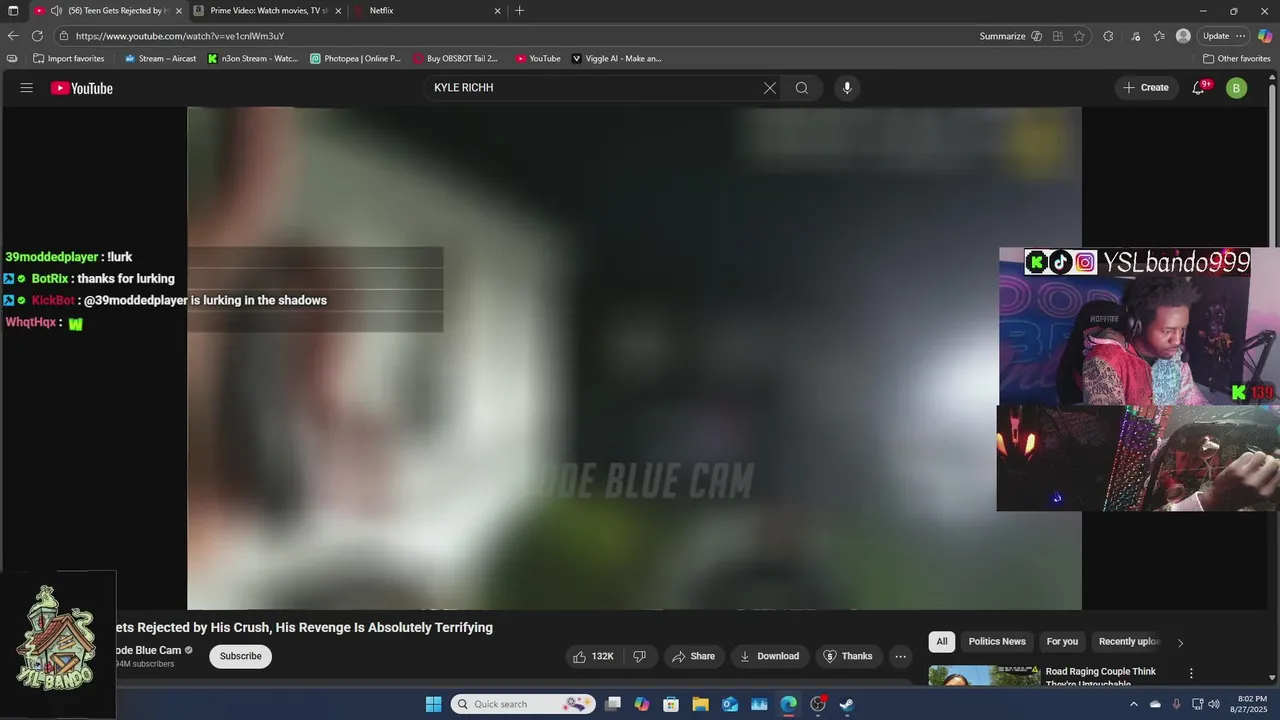Viewport: 1280px width, 720px height.
Task: Open the favorites list icon
Action: (1159, 36)
